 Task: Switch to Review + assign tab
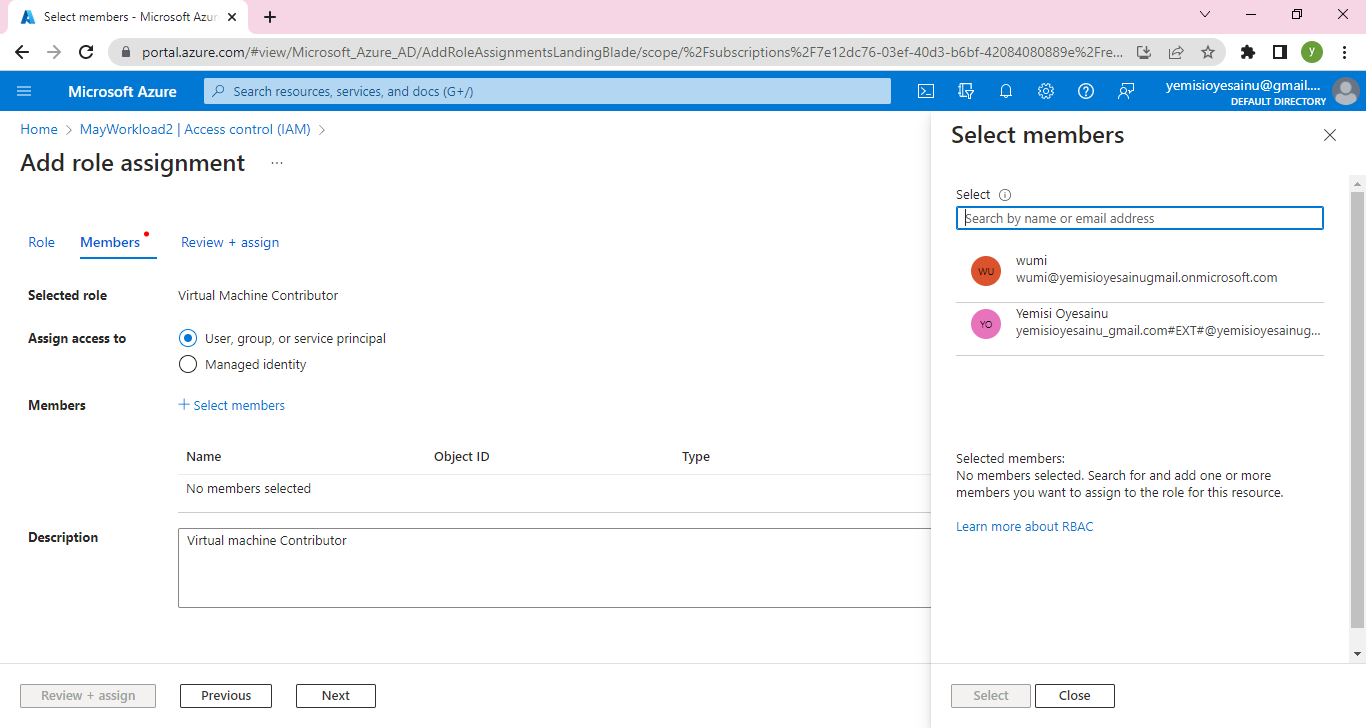(230, 242)
